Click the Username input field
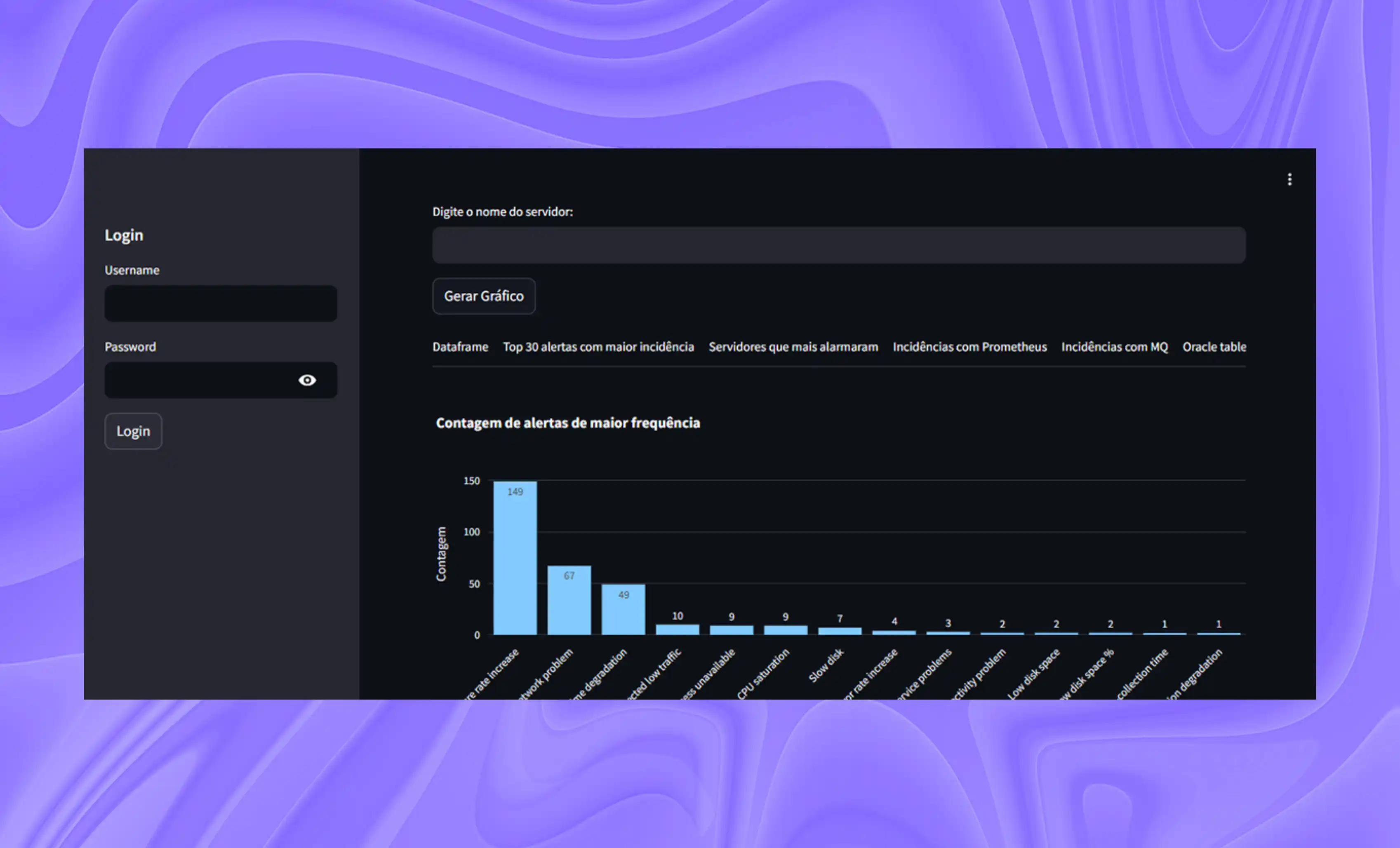The height and width of the screenshot is (848, 1400). coord(221,303)
